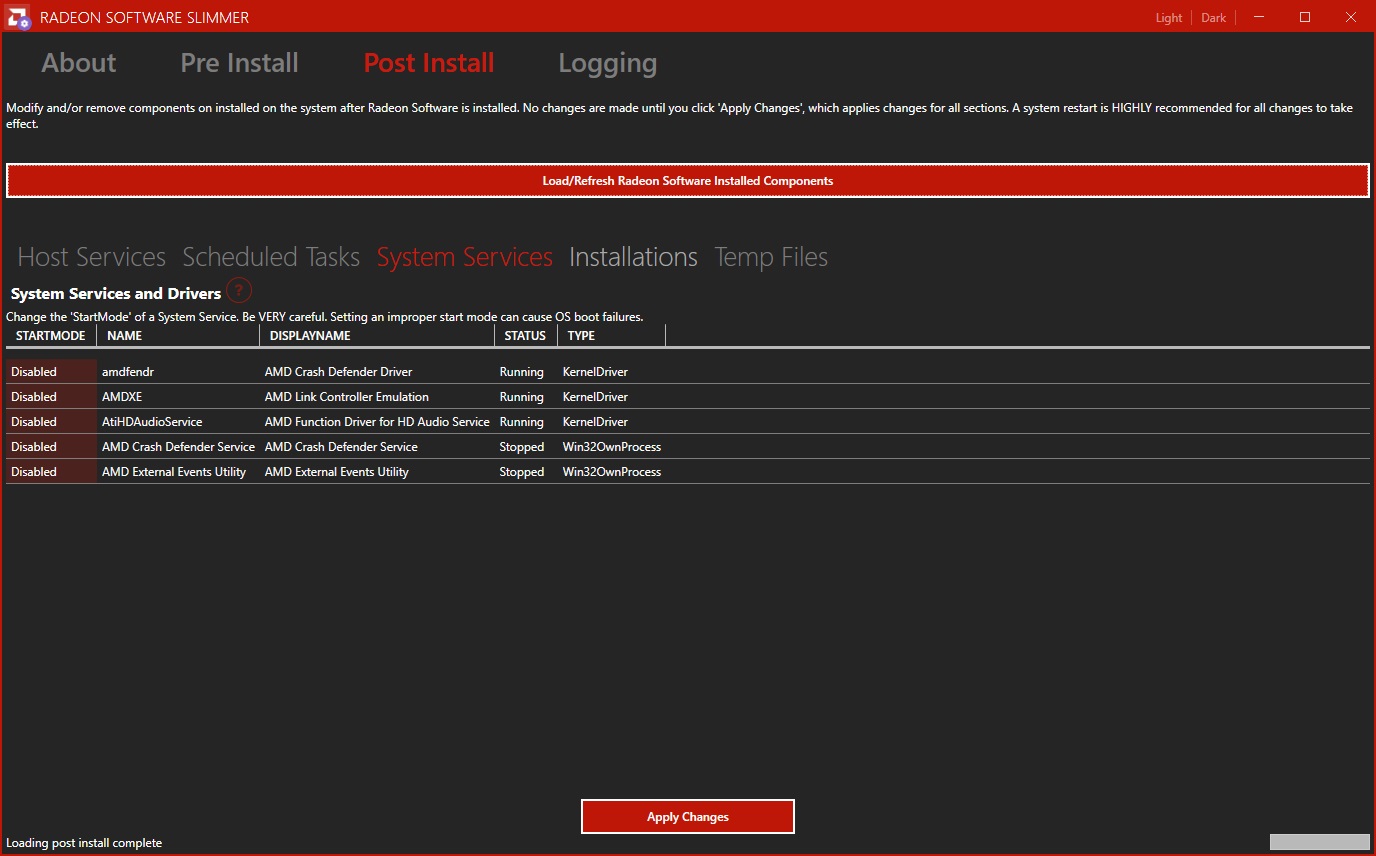The image size is (1376, 856).
Task: Open the Logging tab
Action: click(608, 64)
